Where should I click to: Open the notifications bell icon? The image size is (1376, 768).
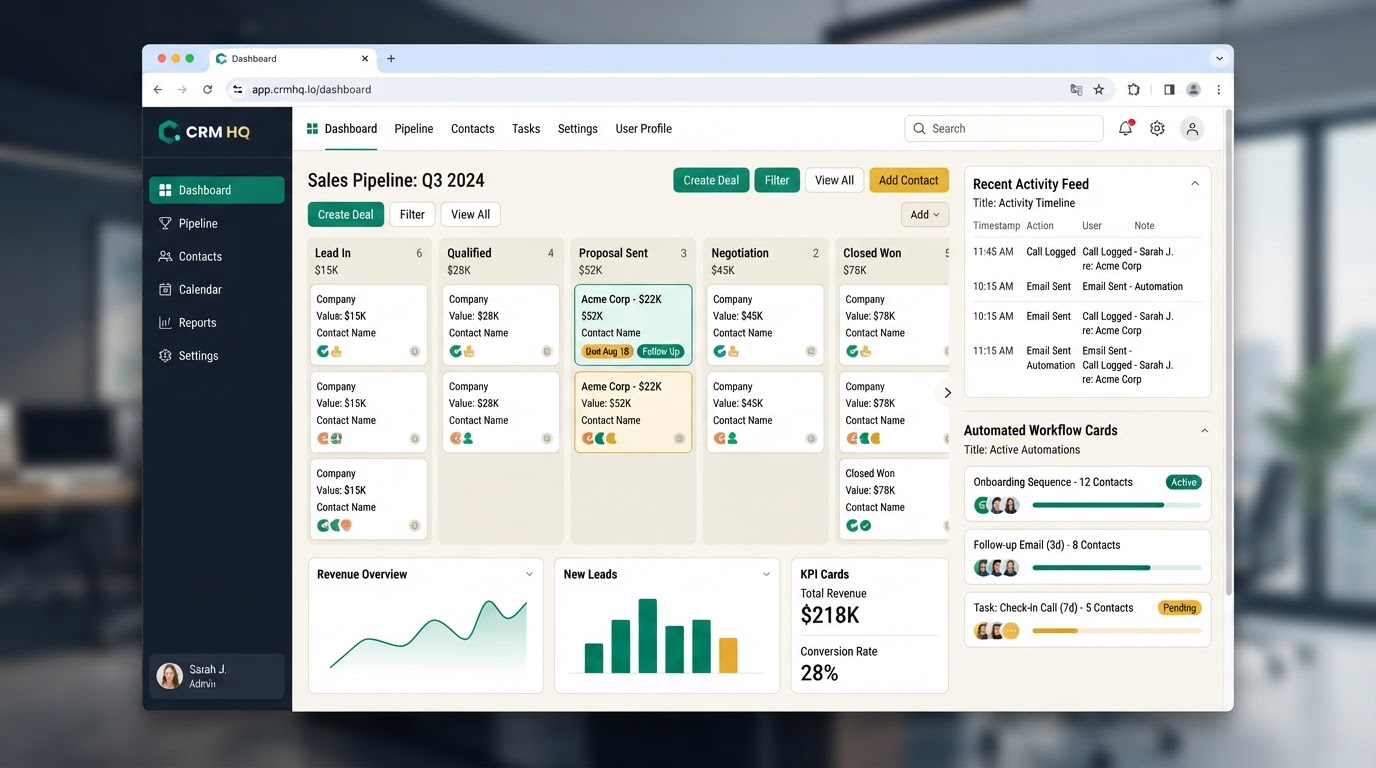(x=1125, y=128)
